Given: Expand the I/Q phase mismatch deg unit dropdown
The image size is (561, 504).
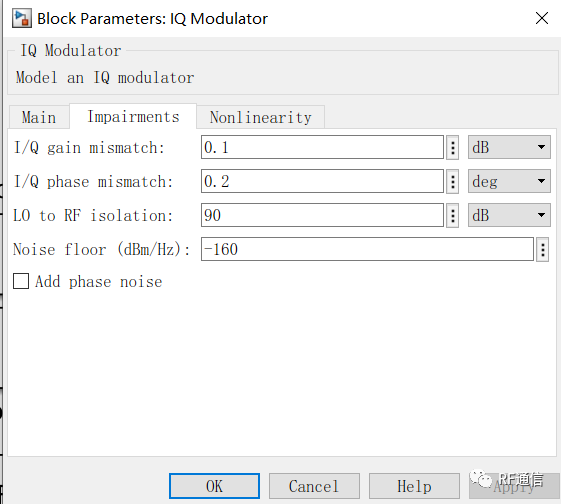Looking at the screenshot, I should coord(509,181).
